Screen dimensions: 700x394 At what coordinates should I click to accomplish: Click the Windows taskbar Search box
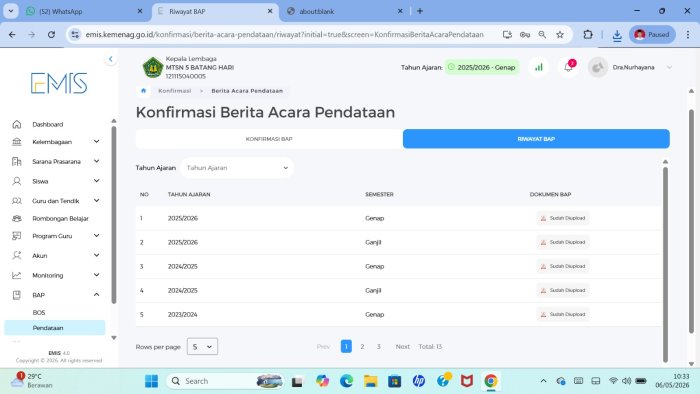[x=225, y=381]
